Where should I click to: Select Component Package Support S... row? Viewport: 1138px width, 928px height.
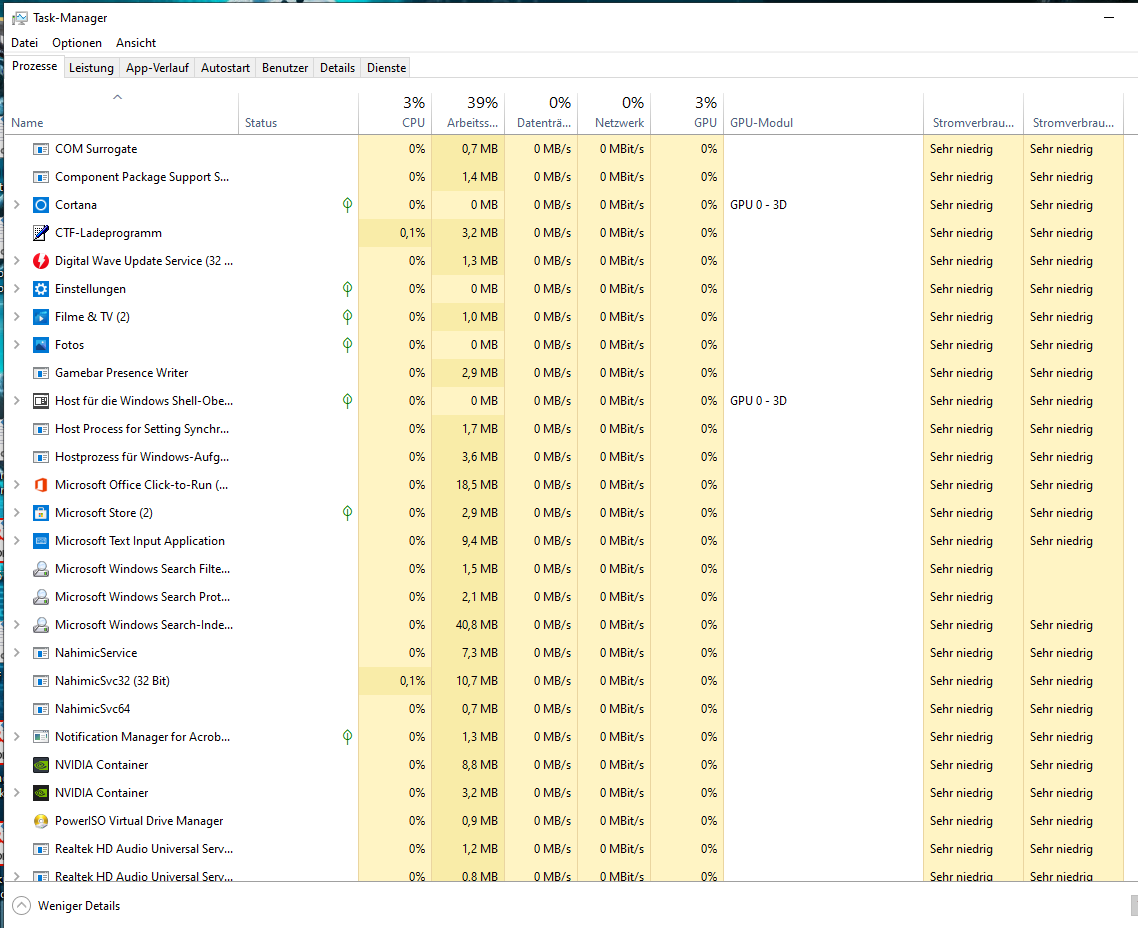pyautogui.click(x=565, y=177)
